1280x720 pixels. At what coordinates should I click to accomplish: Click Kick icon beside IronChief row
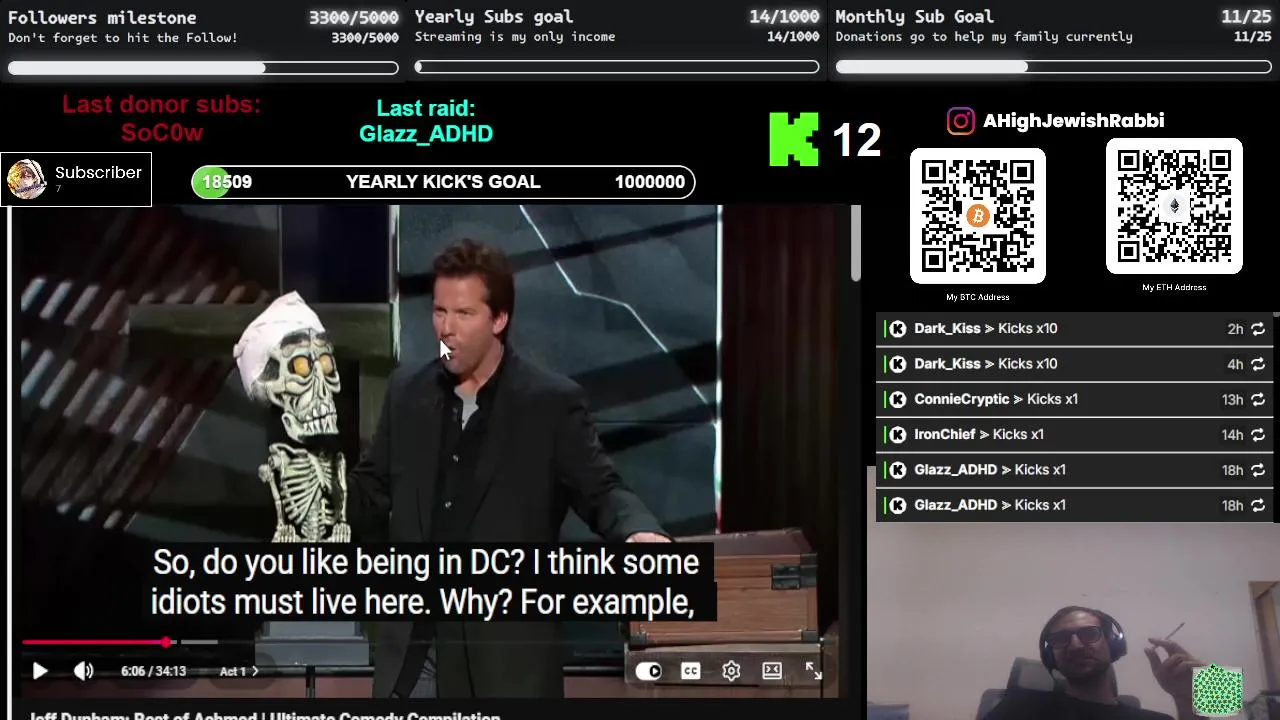pos(898,435)
